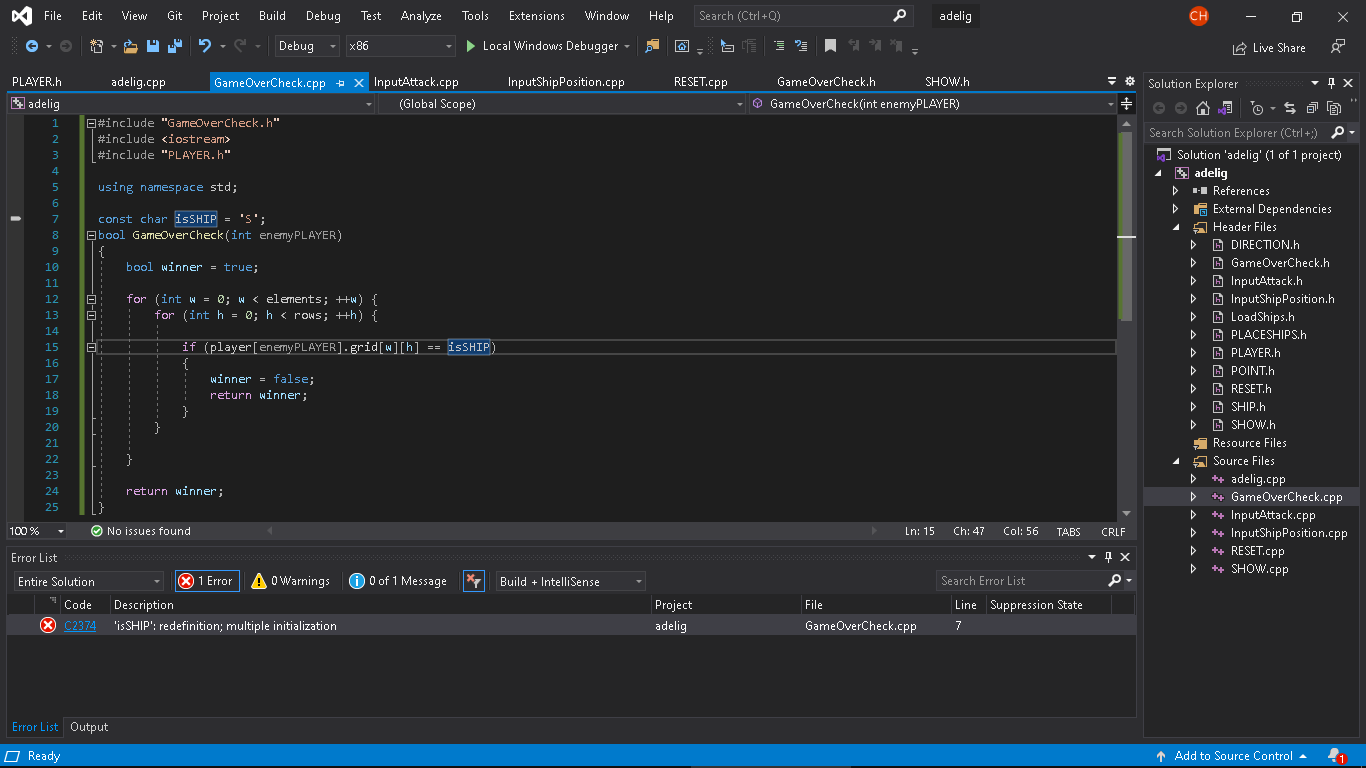The image size is (1366, 768).
Task: Click the Comment out selected lines icon
Action: coord(779,46)
